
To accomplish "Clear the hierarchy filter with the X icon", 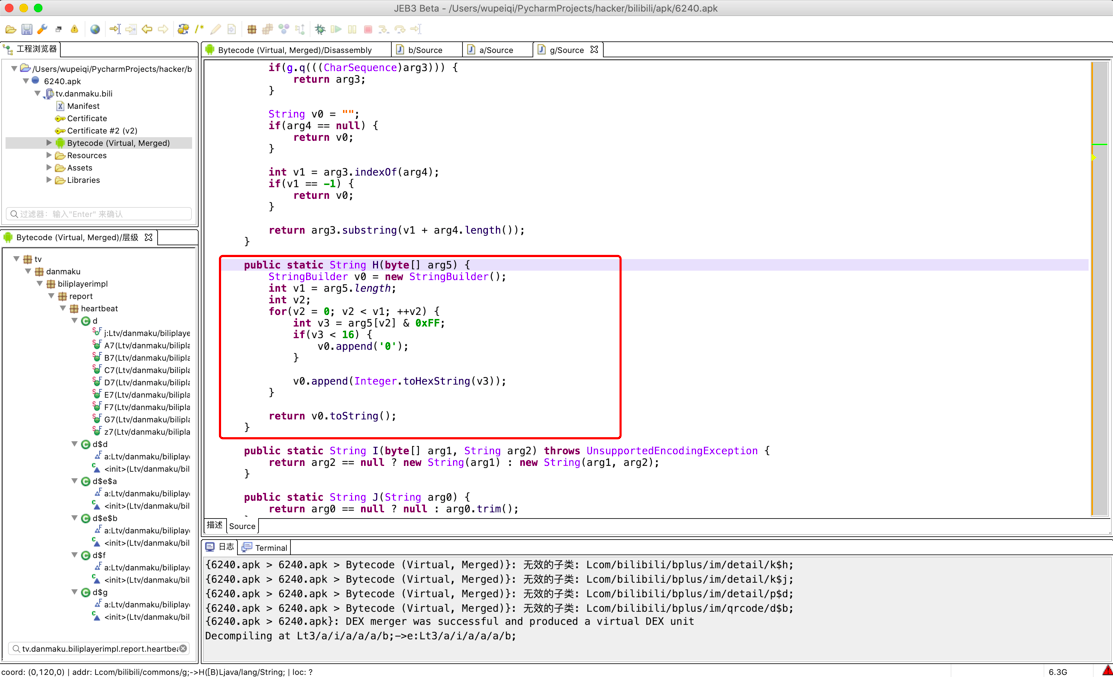I will point(183,648).
